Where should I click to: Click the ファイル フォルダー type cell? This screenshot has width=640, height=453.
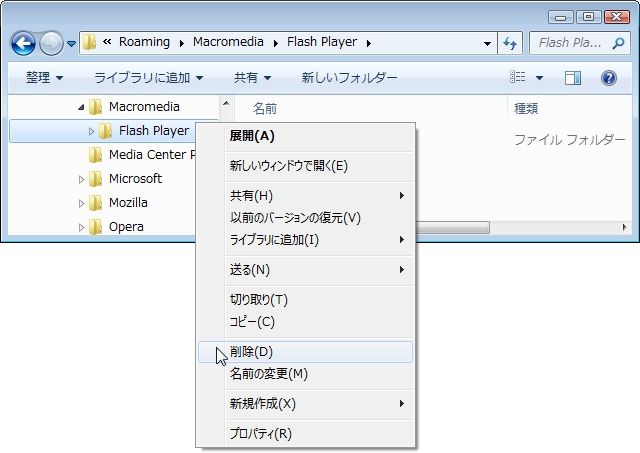click(569, 140)
